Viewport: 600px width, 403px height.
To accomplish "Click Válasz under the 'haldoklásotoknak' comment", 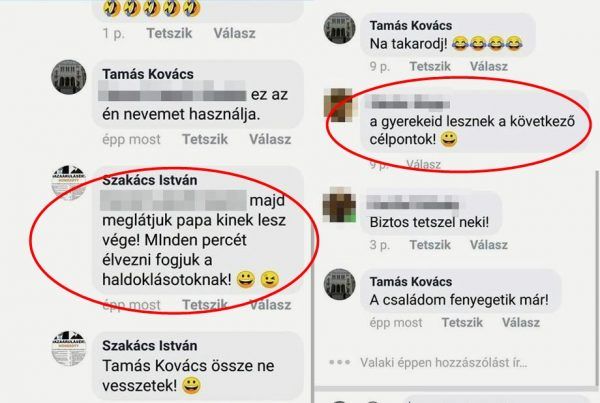I will [270, 305].
